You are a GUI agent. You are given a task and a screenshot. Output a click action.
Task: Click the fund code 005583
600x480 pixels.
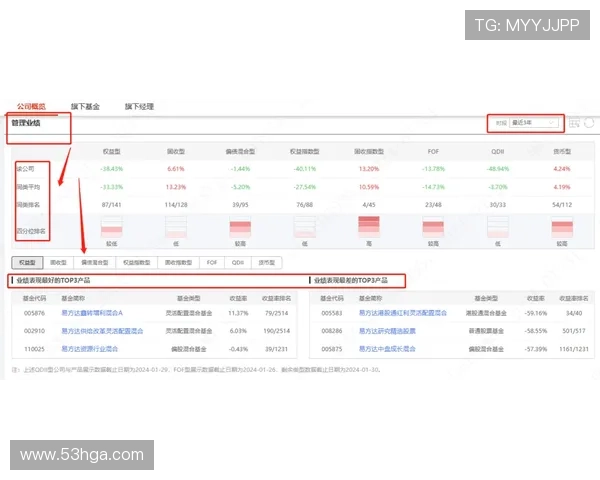pos(332,313)
